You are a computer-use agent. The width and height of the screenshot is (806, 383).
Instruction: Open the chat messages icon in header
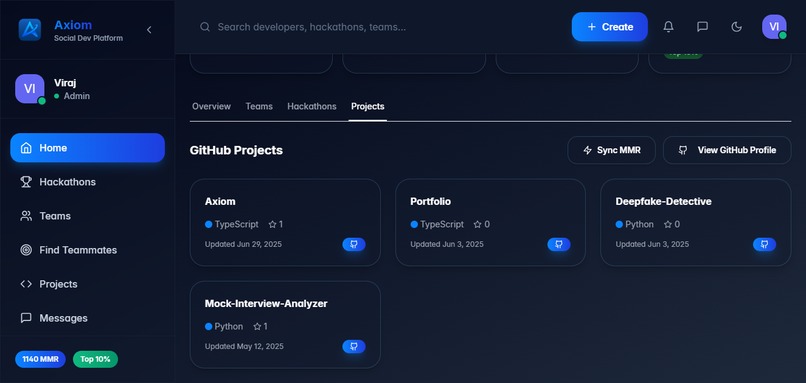(x=702, y=27)
